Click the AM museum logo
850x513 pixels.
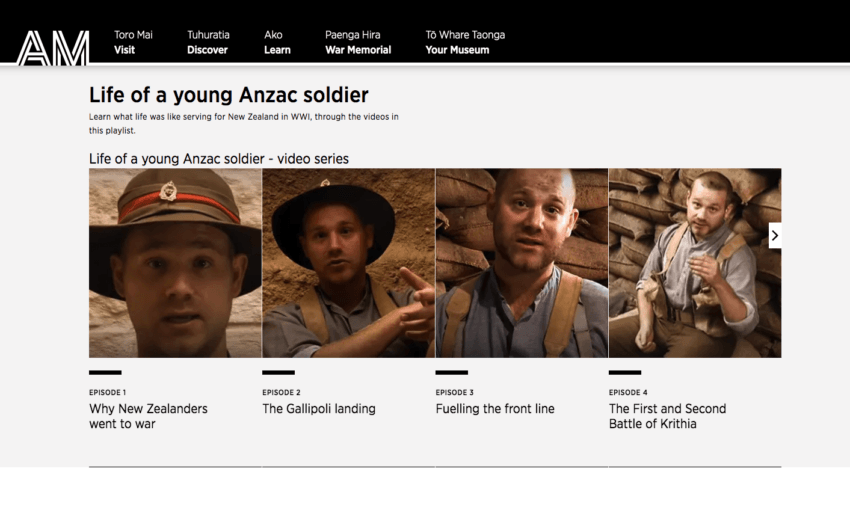coord(53,47)
